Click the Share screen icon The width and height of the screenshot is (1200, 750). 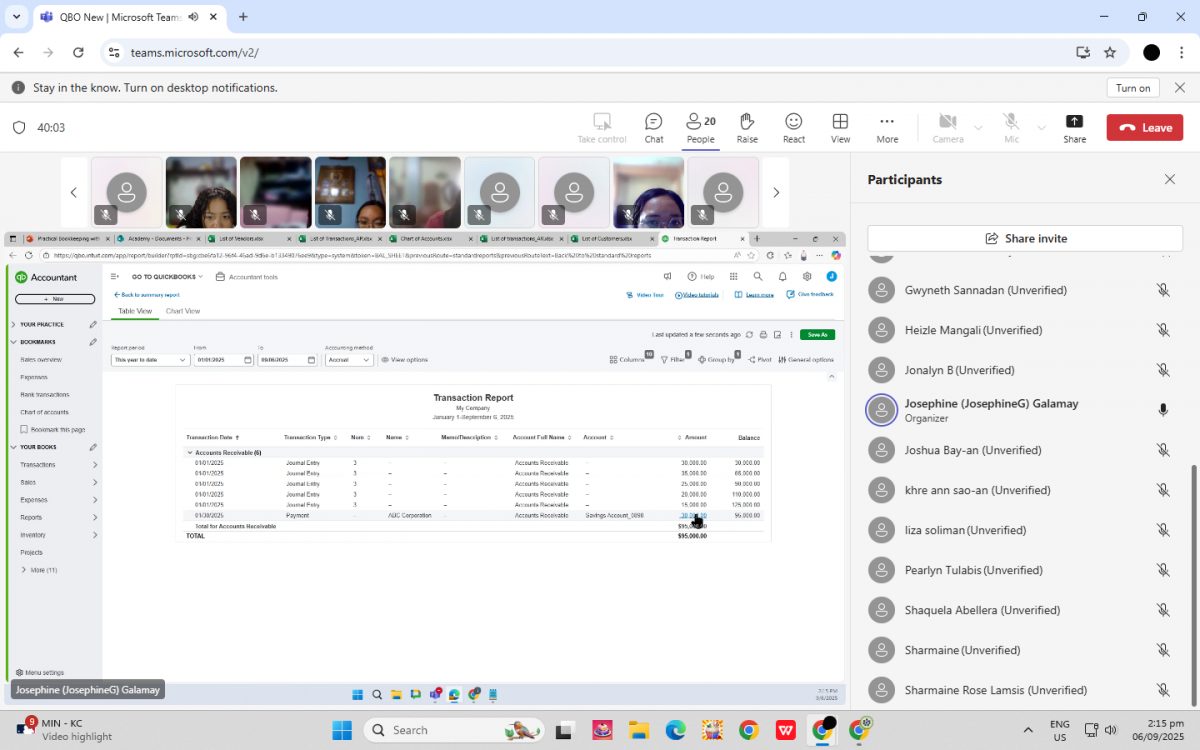click(1074, 127)
